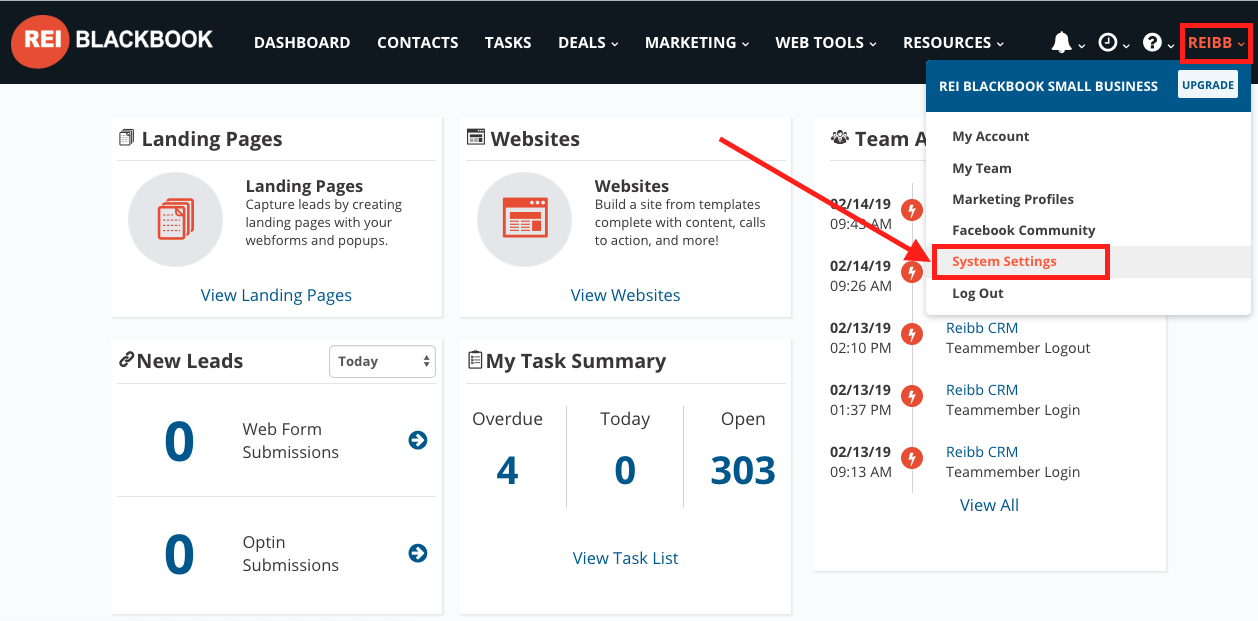Click the Landing Pages panel heading

211,139
